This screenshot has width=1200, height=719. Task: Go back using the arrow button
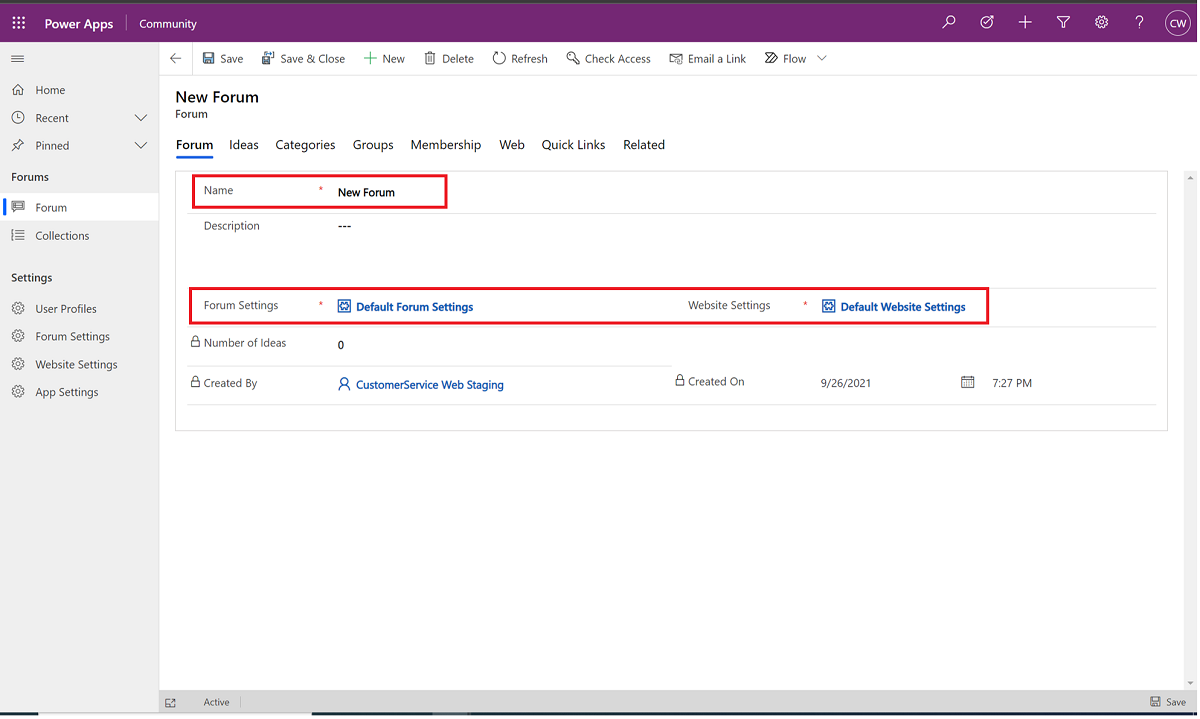click(176, 59)
